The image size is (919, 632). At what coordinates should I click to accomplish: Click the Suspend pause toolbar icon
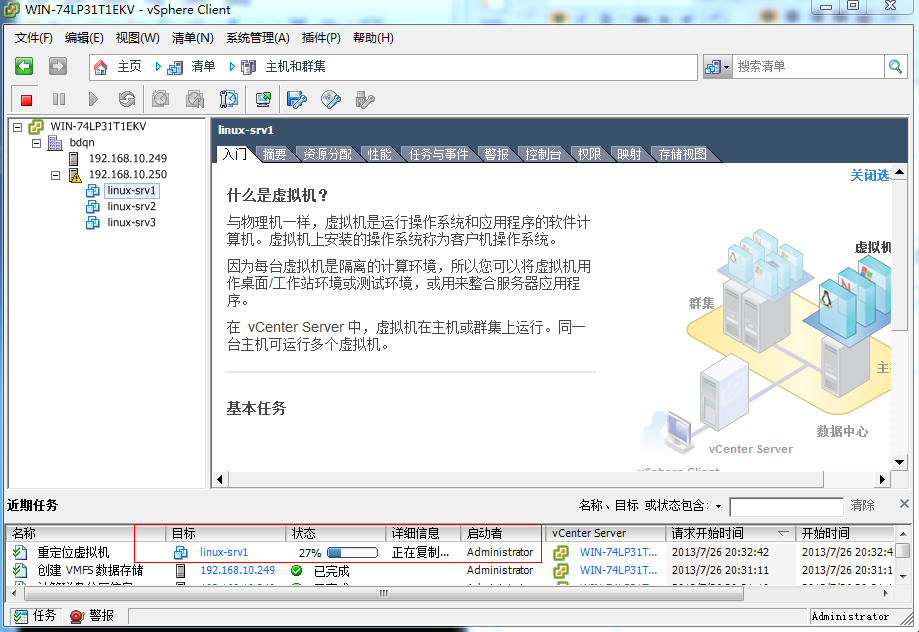click(59, 99)
